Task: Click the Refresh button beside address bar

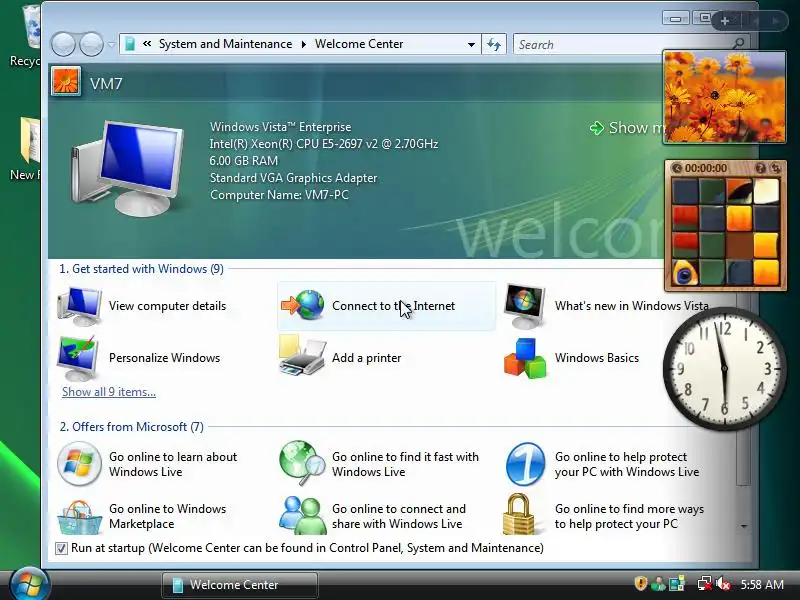Action: pos(494,44)
